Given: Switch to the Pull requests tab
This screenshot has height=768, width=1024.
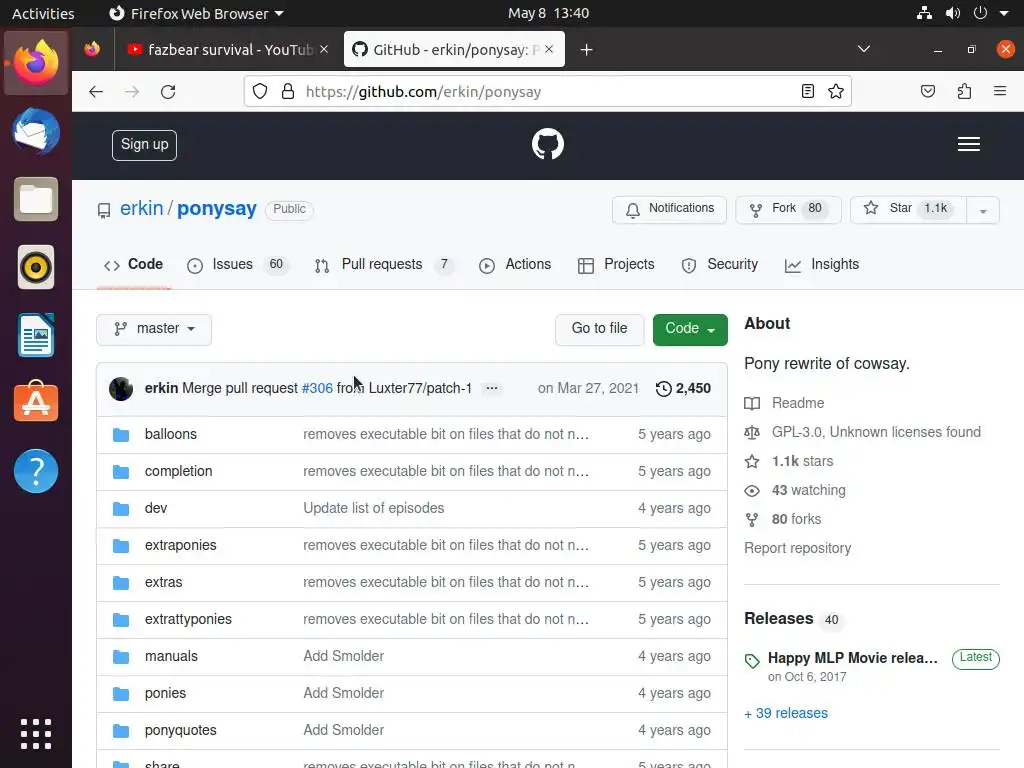Looking at the screenshot, I should click(x=384, y=264).
